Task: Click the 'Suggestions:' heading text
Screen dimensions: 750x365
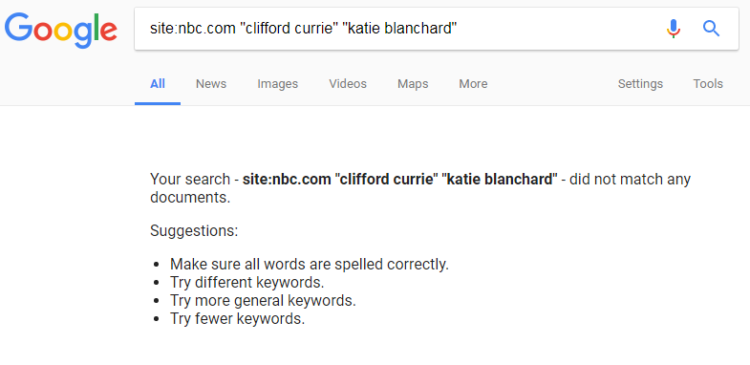Action: coord(194,231)
